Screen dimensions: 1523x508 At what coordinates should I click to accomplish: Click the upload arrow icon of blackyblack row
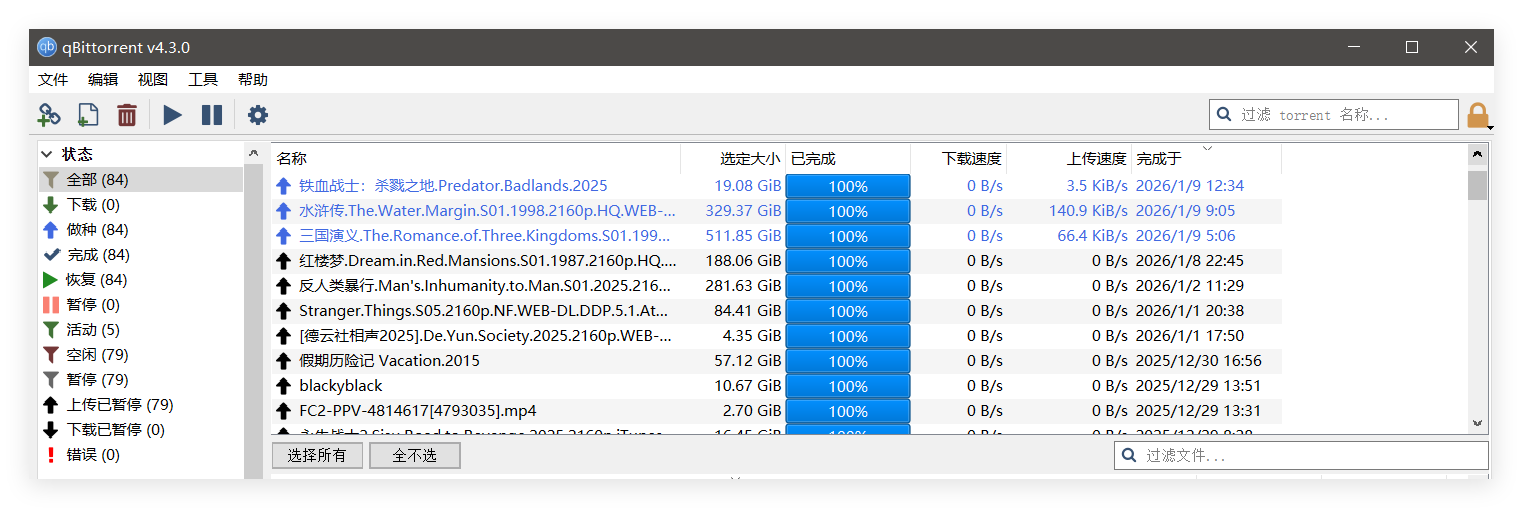(283, 386)
